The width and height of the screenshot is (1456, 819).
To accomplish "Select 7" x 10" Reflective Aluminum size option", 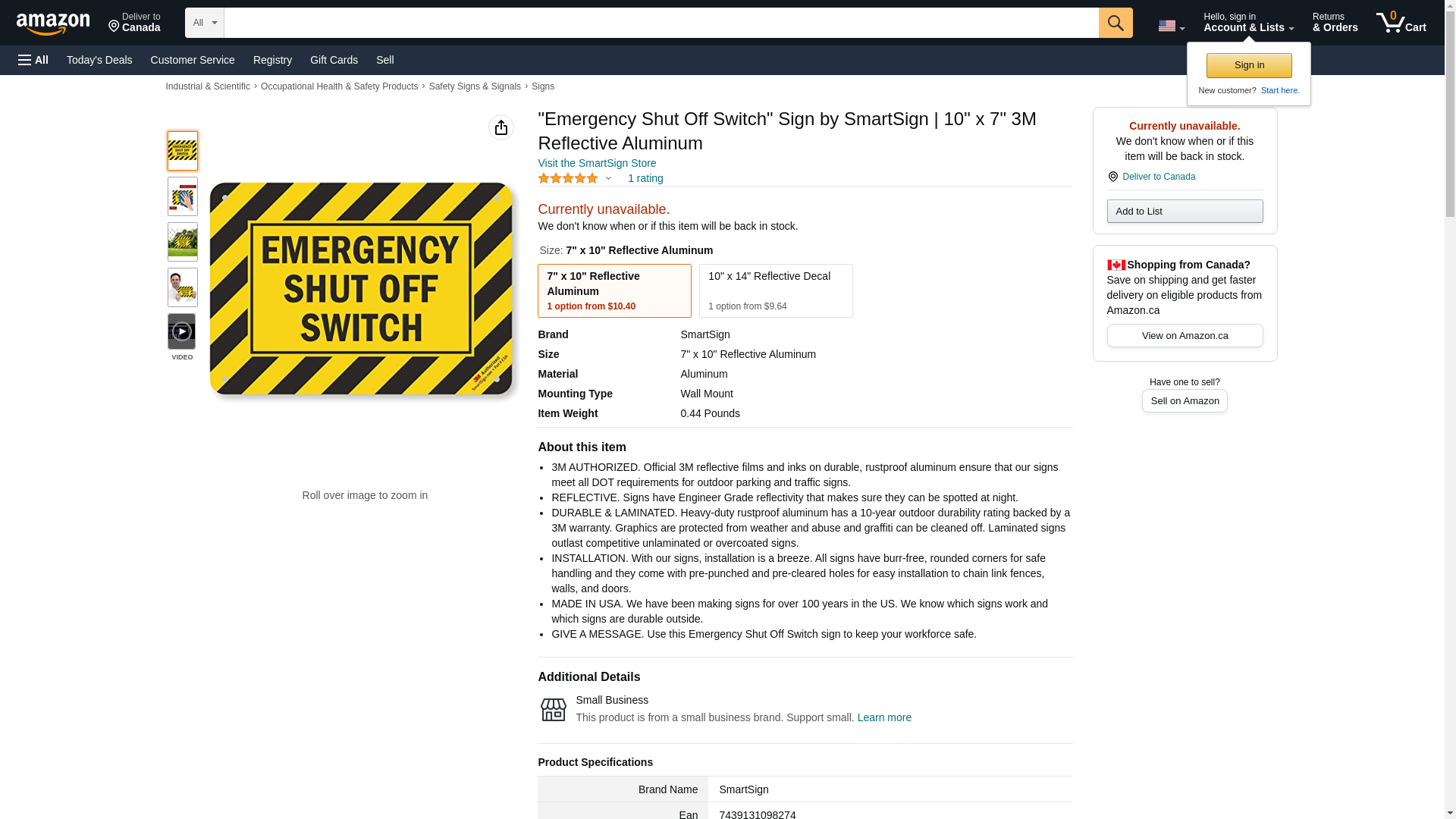I will (x=614, y=290).
